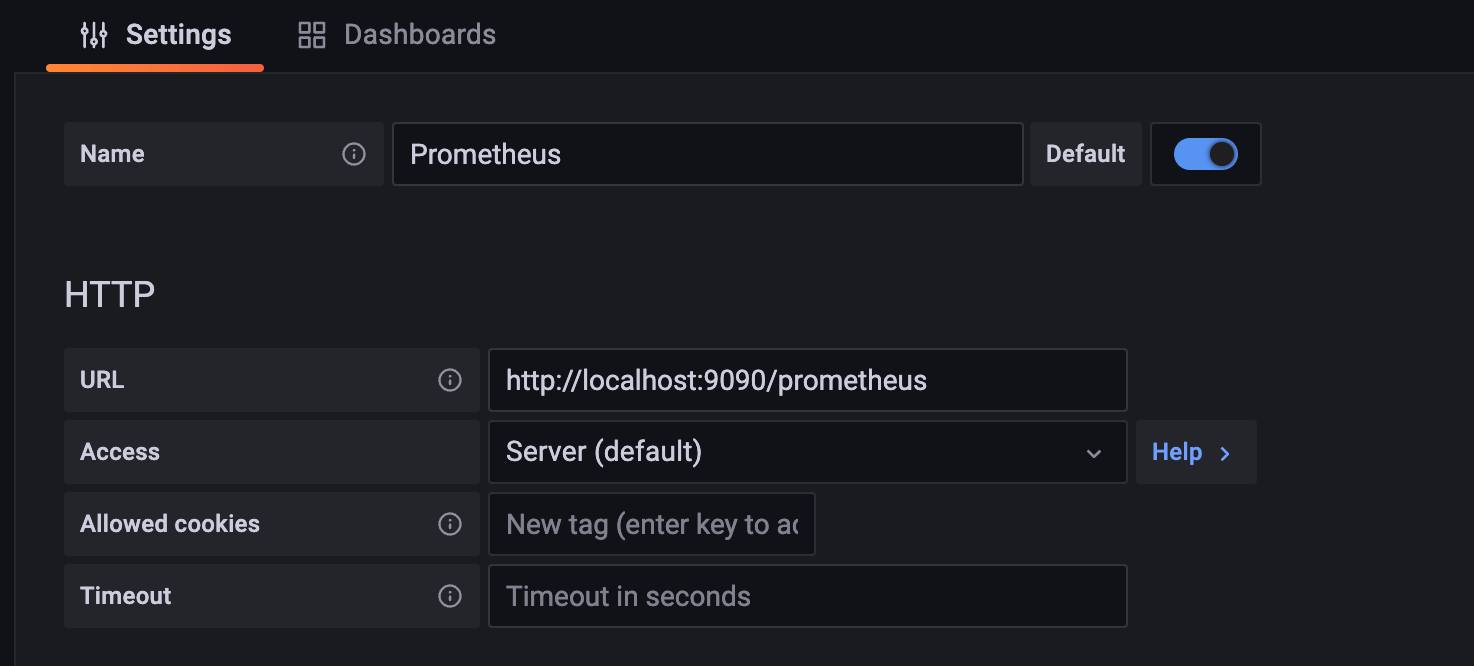
Task: Click the chevron inside the Access selector
Action: (1093, 452)
